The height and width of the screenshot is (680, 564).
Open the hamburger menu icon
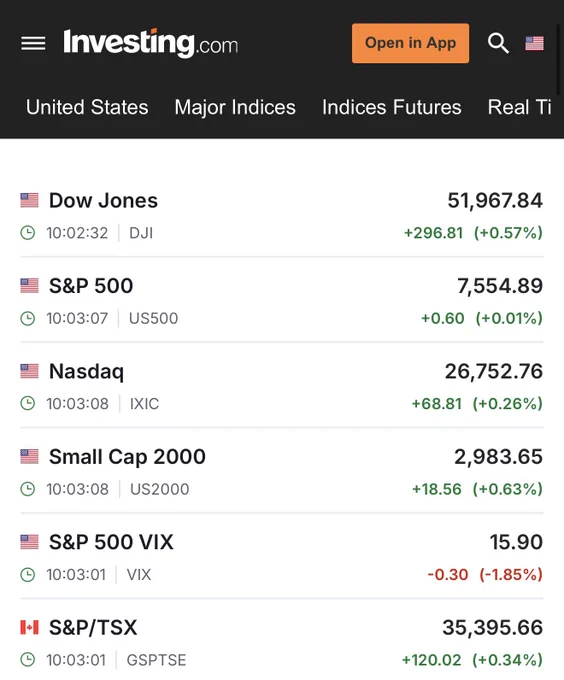click(x=33, y=43)
